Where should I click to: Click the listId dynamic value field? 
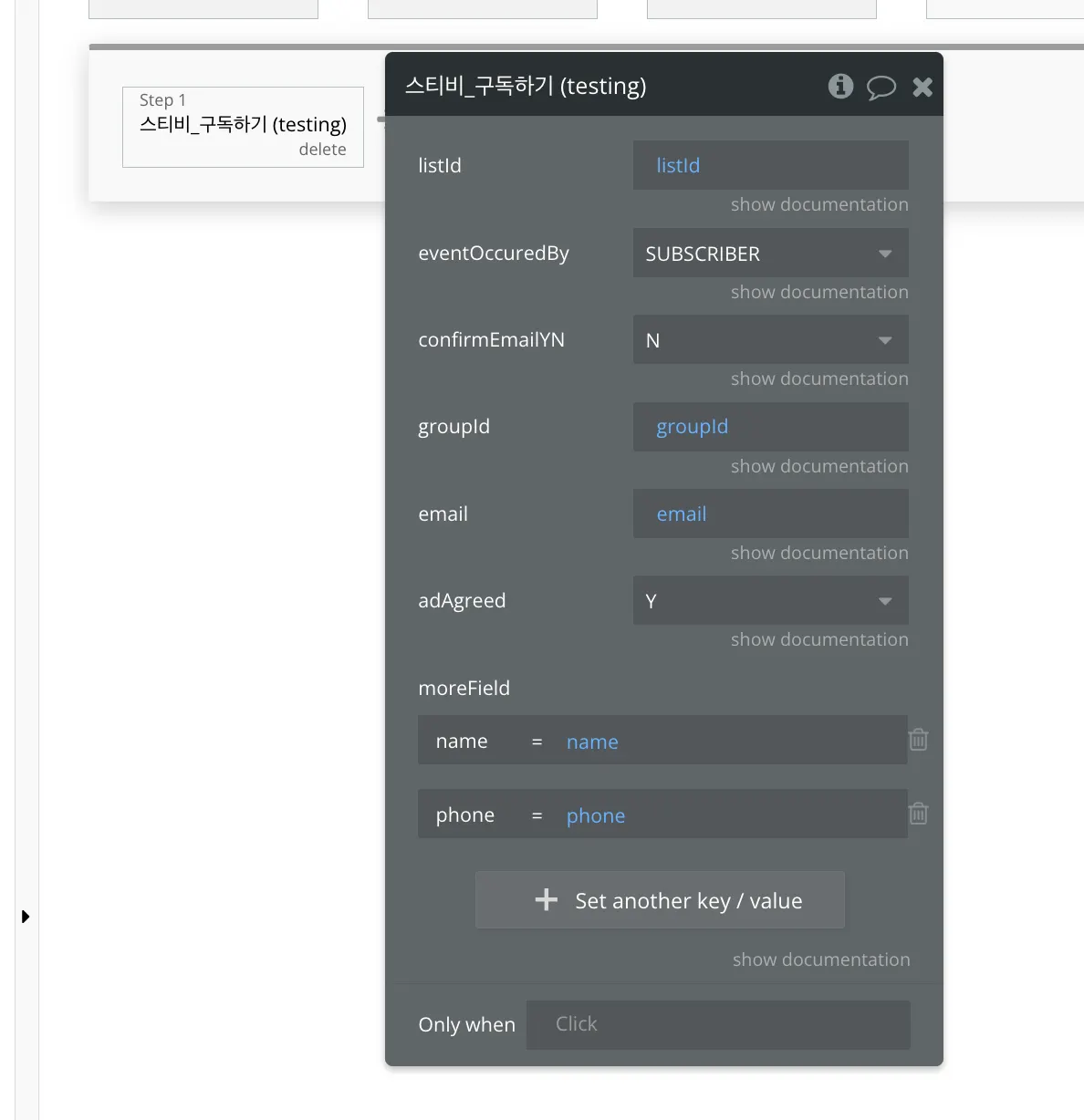771,165
